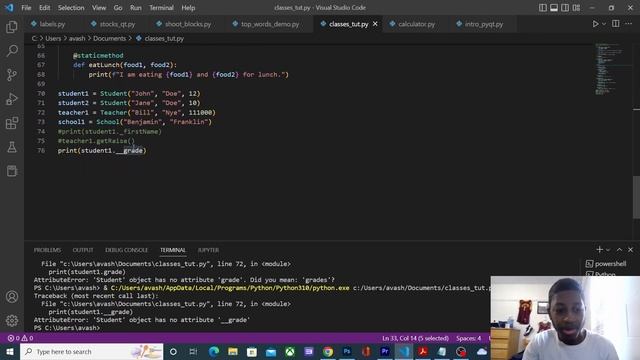Toggle the bottom panel visibility
This screenshot has height=360, width=640.
coord(554,8)
